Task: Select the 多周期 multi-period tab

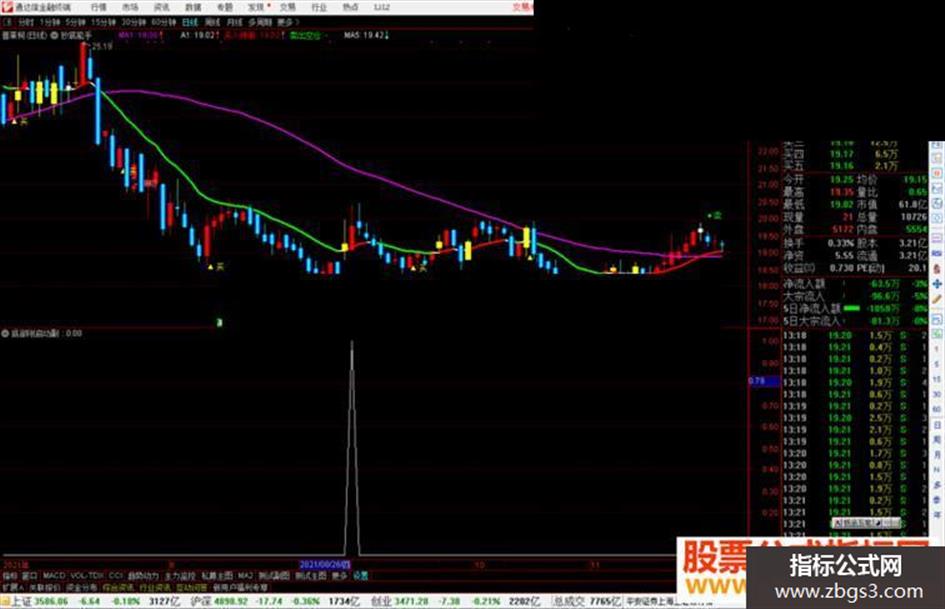Action: tap(260, 22)
